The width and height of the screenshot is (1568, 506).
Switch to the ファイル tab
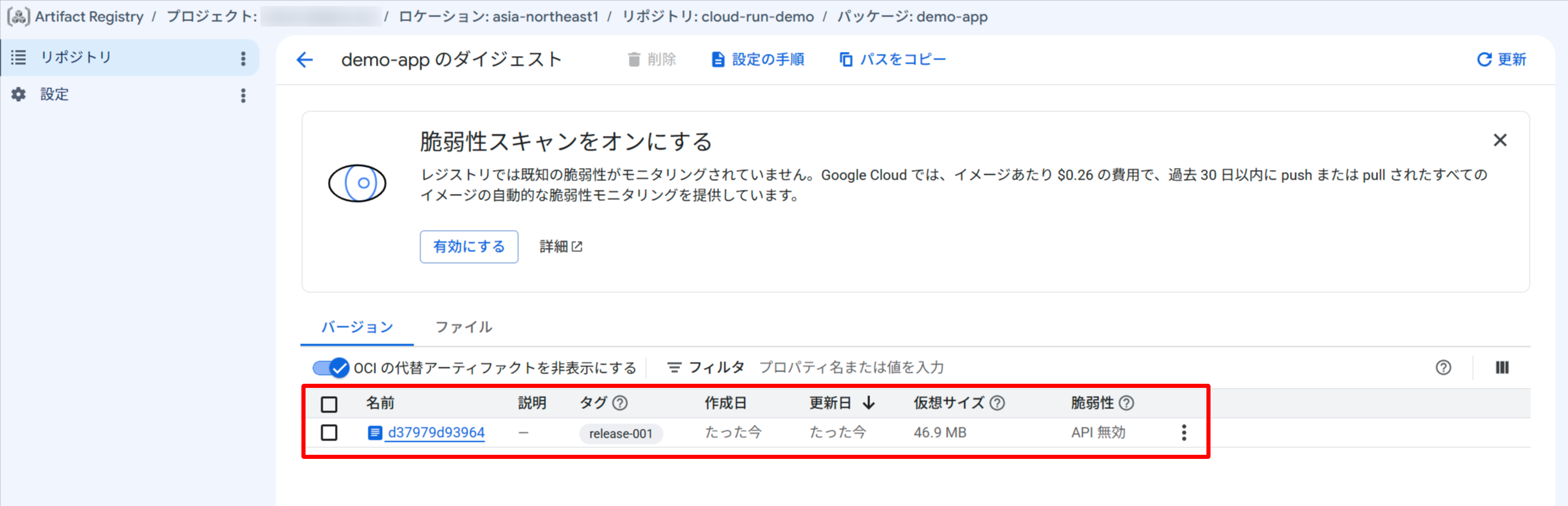point(463,327)
